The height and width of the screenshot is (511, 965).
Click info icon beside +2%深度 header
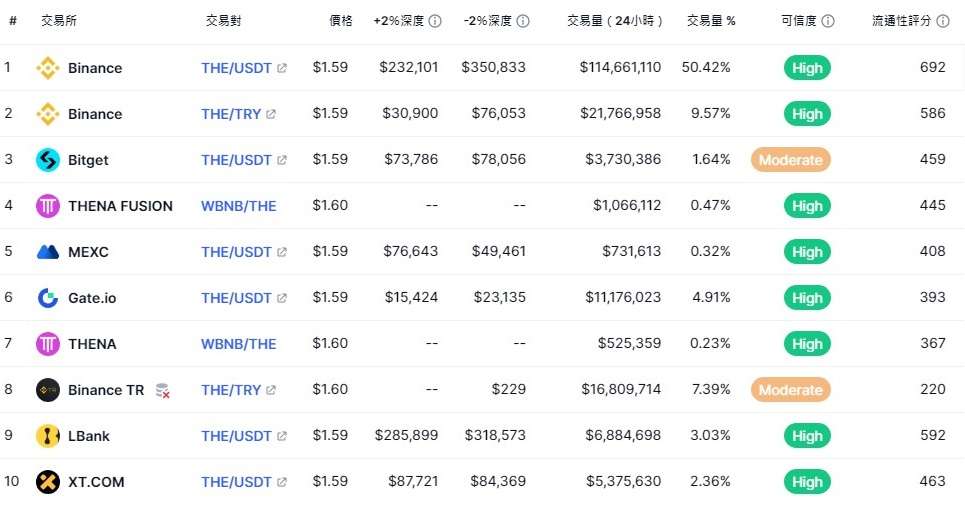[x=435, y=21]
